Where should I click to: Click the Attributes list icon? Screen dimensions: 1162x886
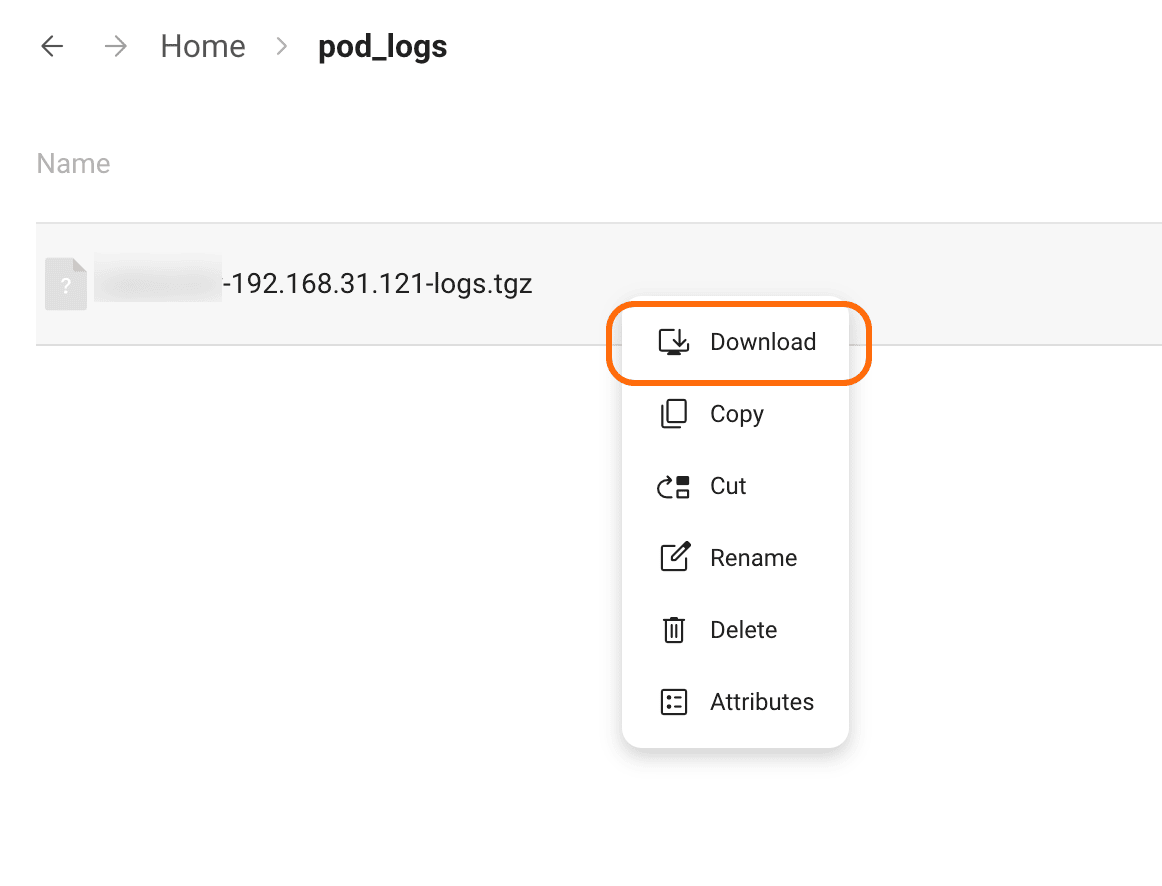coord(676,701)
